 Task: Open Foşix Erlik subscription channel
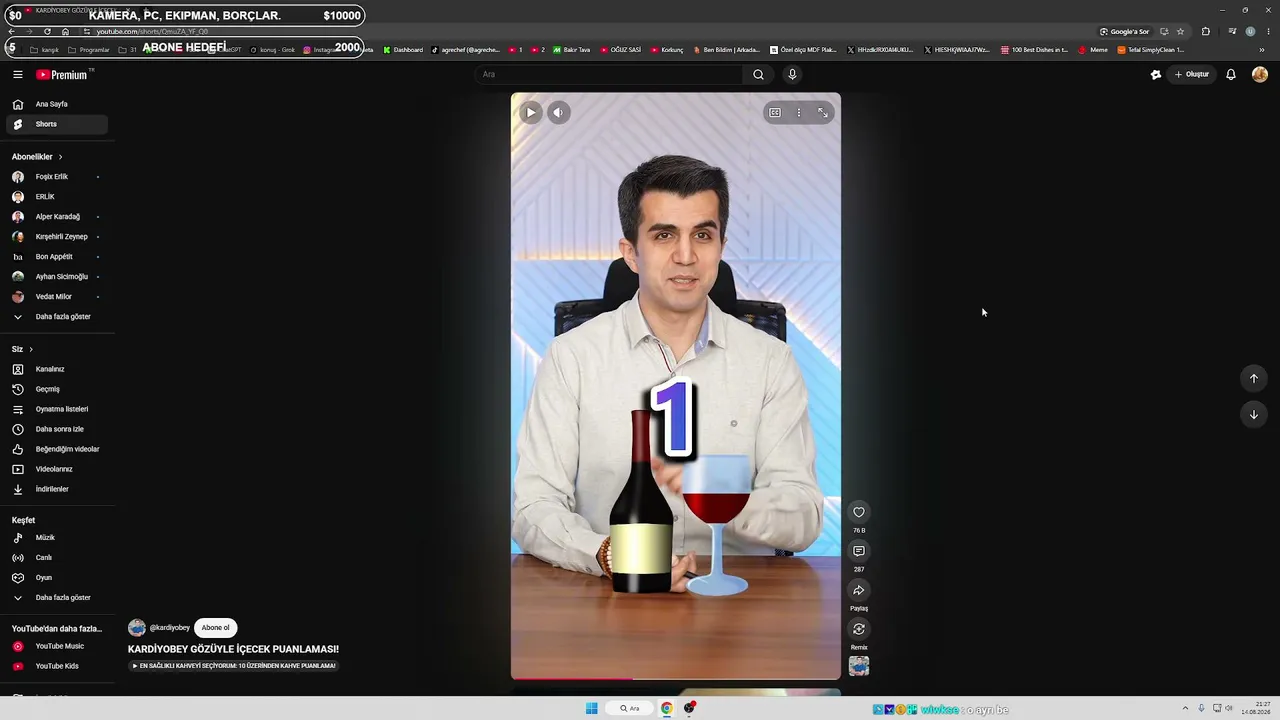(56, 177)
